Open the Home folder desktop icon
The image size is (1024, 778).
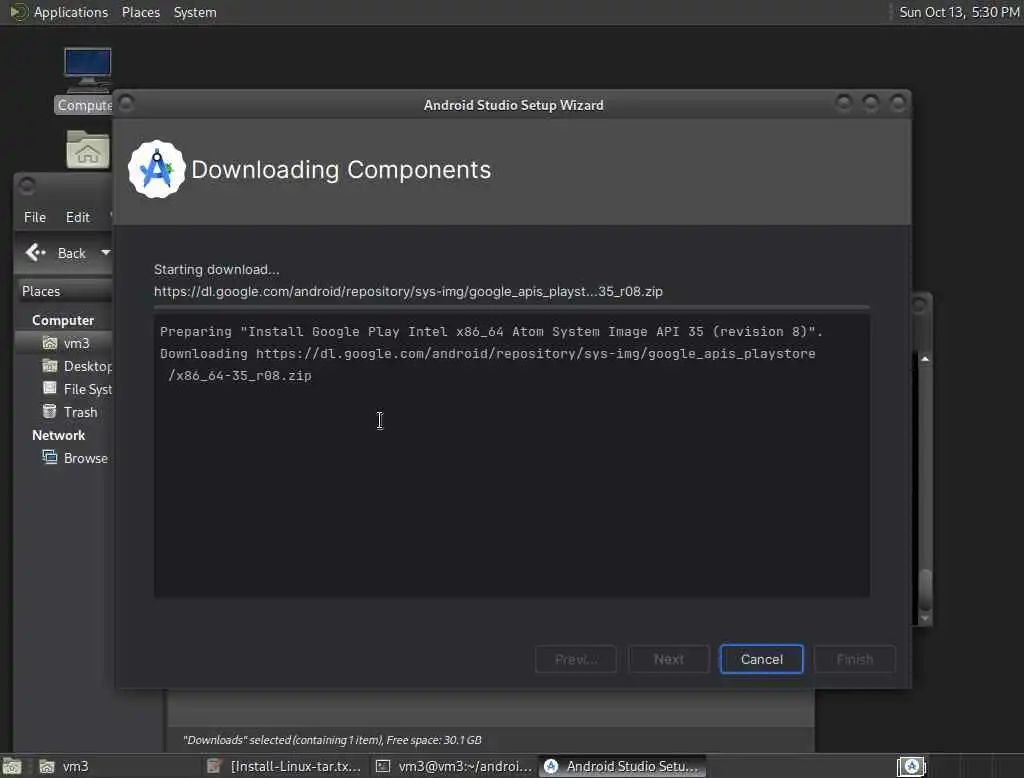point(88,150)
